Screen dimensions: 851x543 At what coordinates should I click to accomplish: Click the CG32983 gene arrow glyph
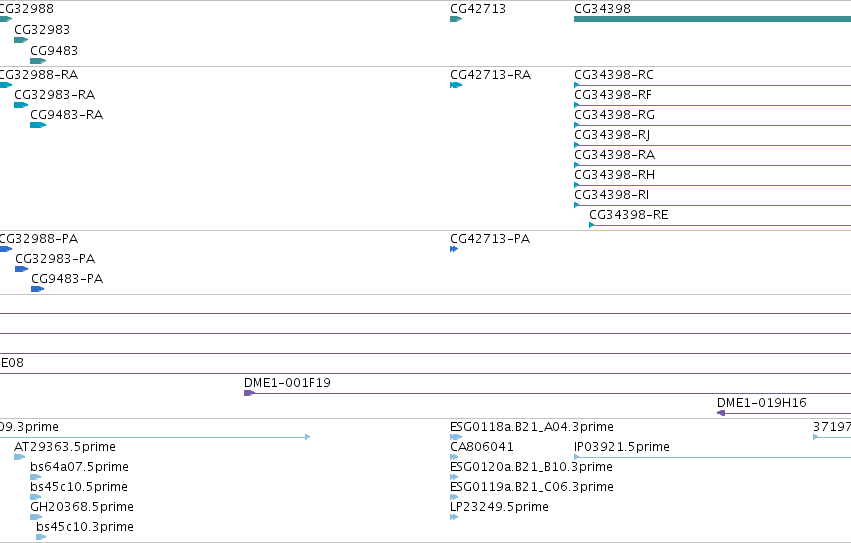21,40
